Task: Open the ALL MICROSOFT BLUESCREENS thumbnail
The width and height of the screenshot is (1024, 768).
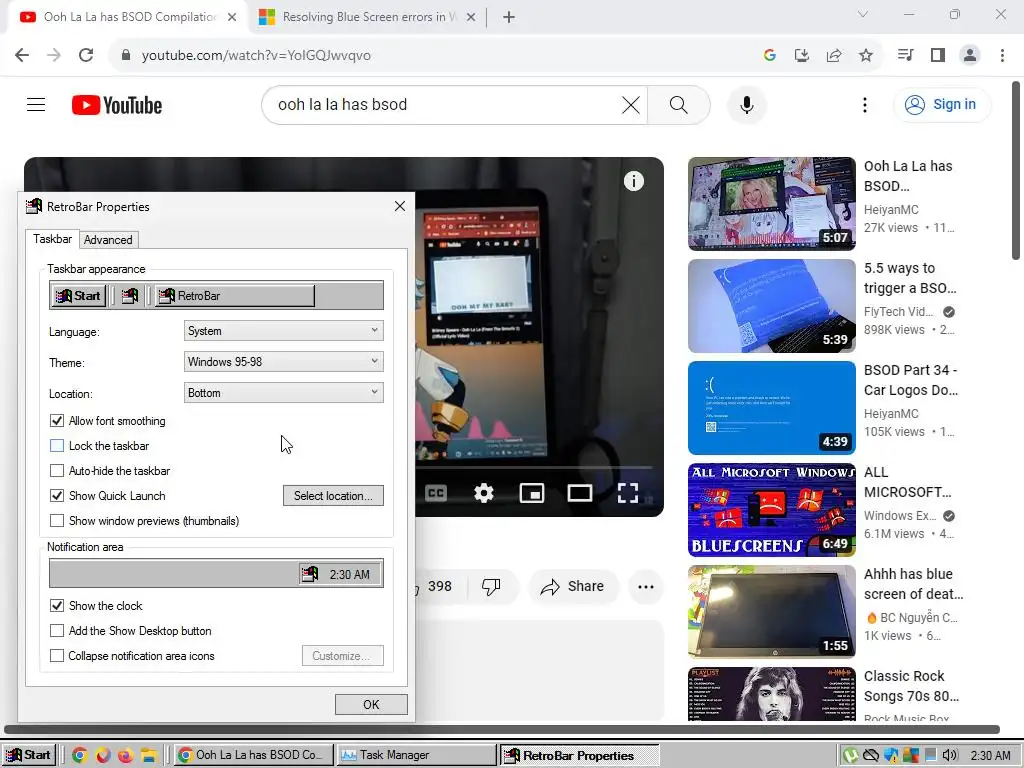Action: [x=772, y=509]
